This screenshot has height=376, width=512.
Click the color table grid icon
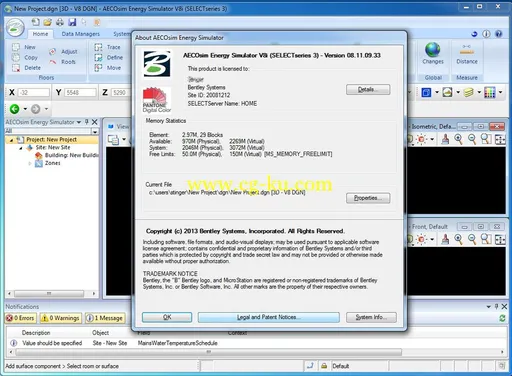point(489,92)
